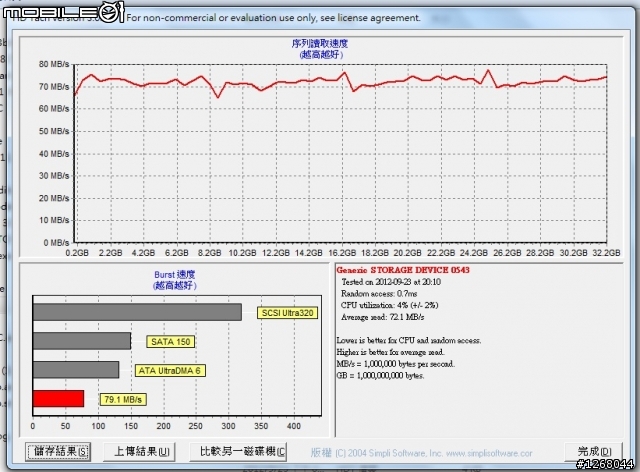Open the www.simplisoftware.com link

pyautogui.click(x=489, y=454)
